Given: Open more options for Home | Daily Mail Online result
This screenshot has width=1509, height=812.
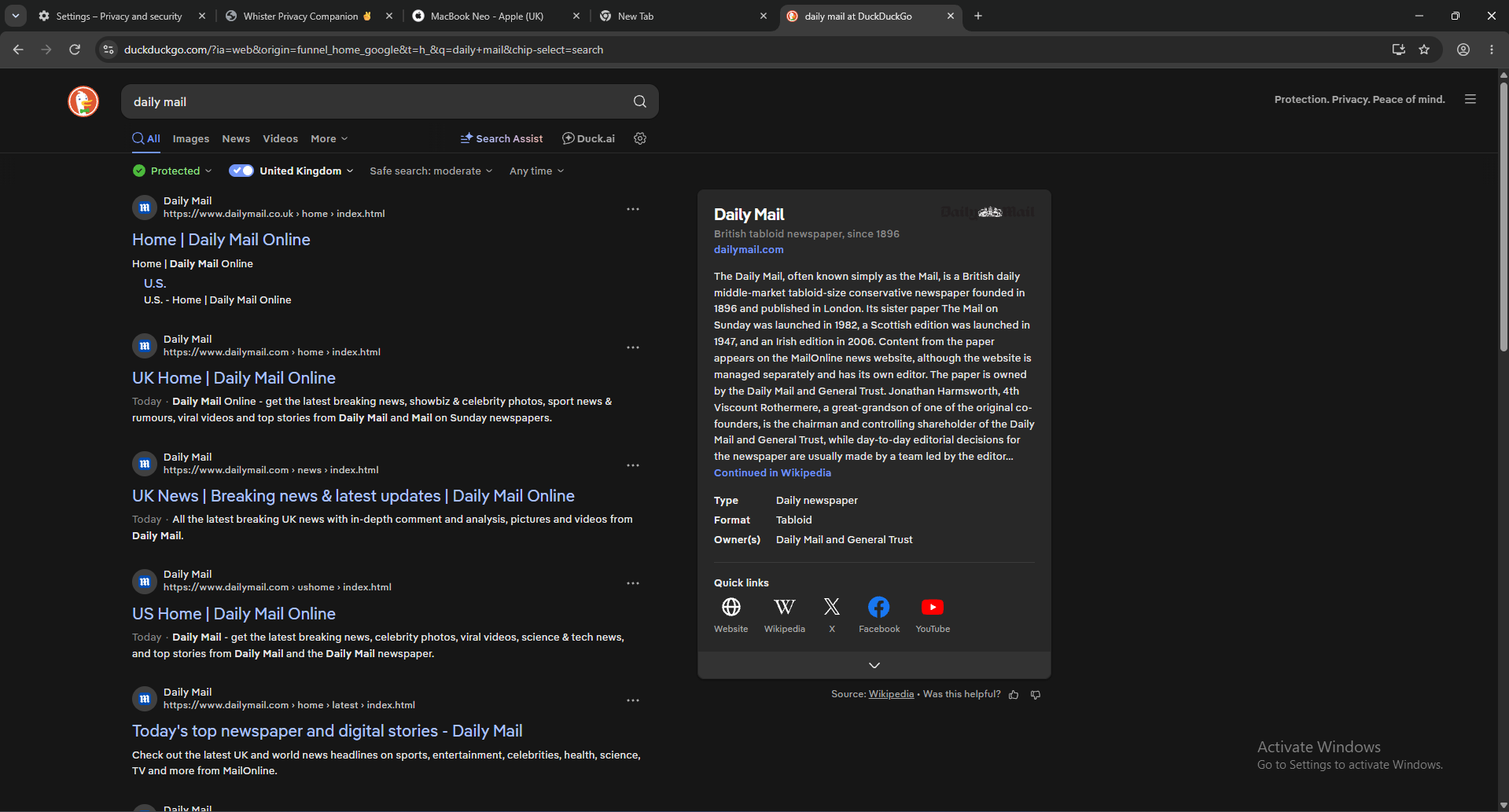Looking at the screenshot, I should (633, 209).
